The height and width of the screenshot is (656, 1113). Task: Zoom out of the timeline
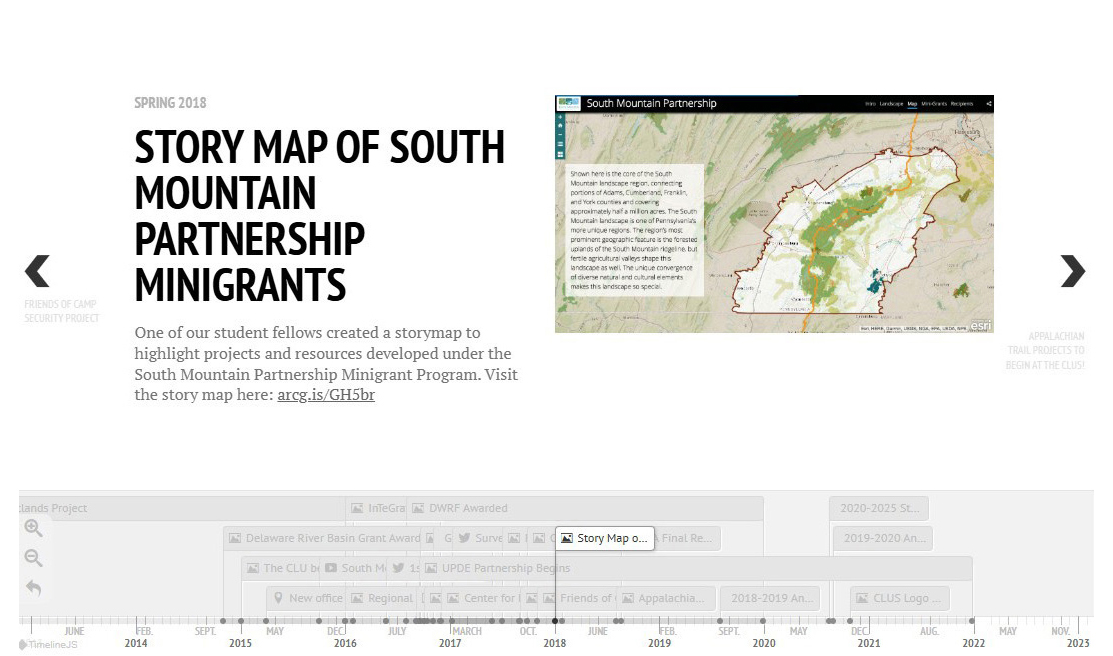[x=33, y=559]
